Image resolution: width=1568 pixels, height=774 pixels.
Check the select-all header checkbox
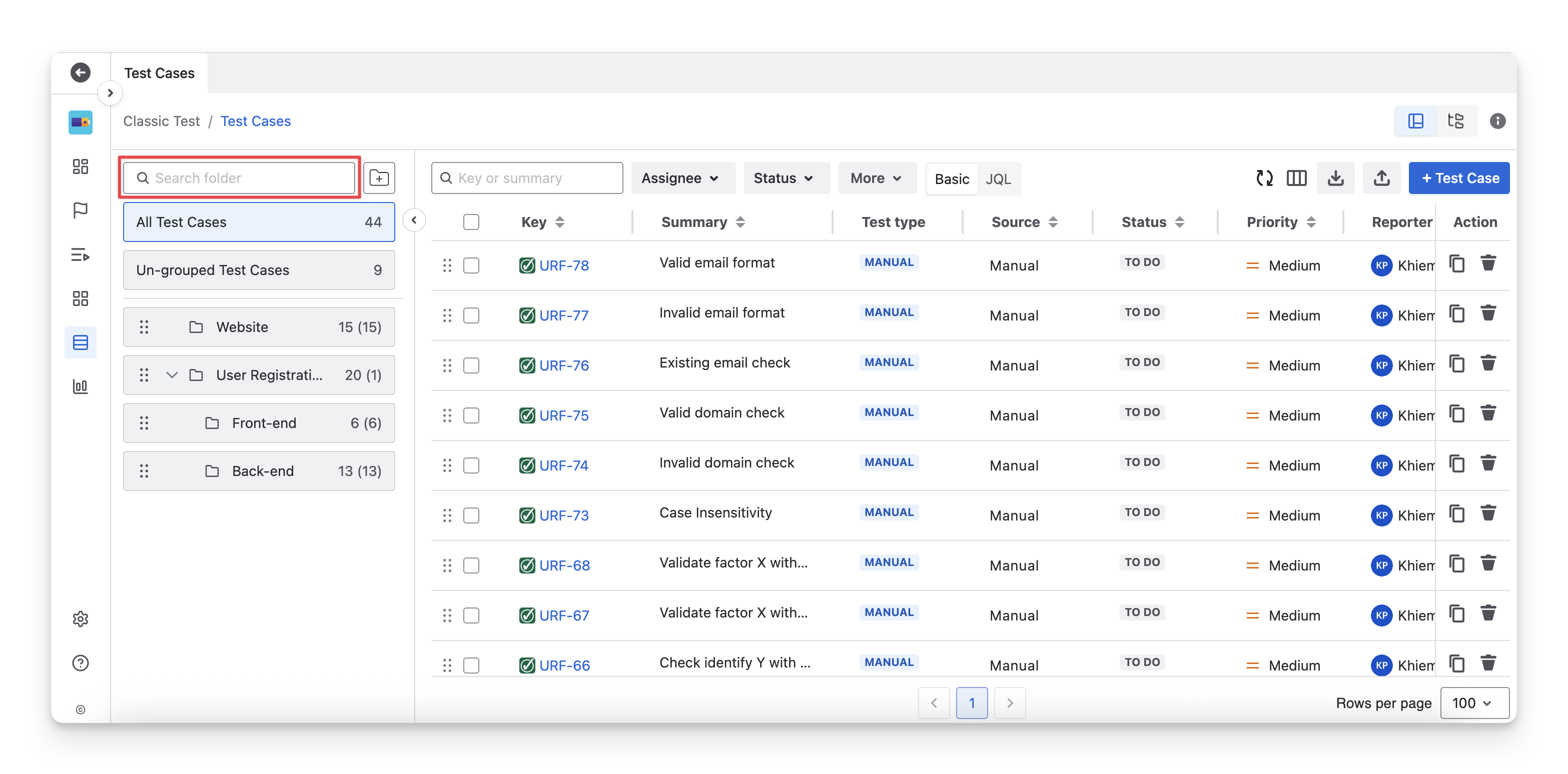(x=471, y=222)
